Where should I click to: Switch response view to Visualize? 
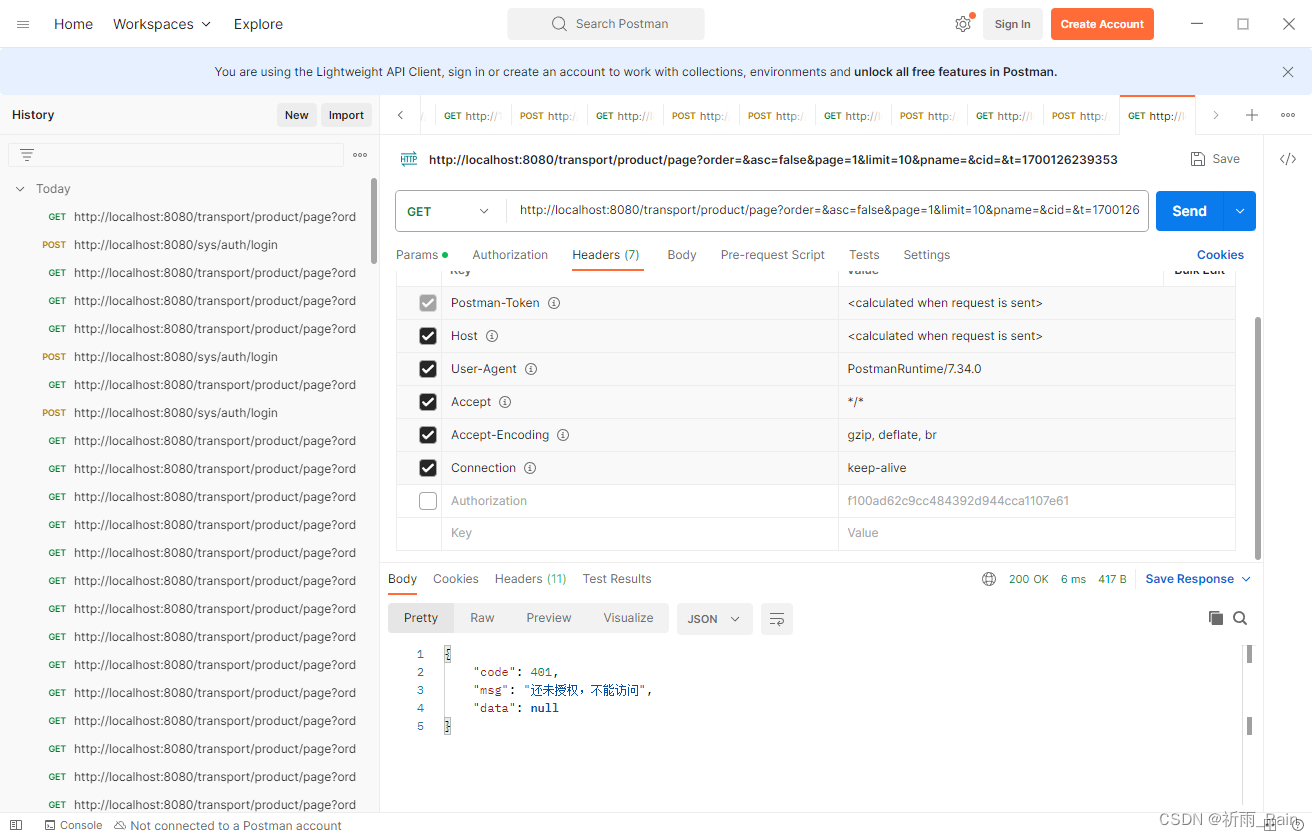[x=628, y=618]
